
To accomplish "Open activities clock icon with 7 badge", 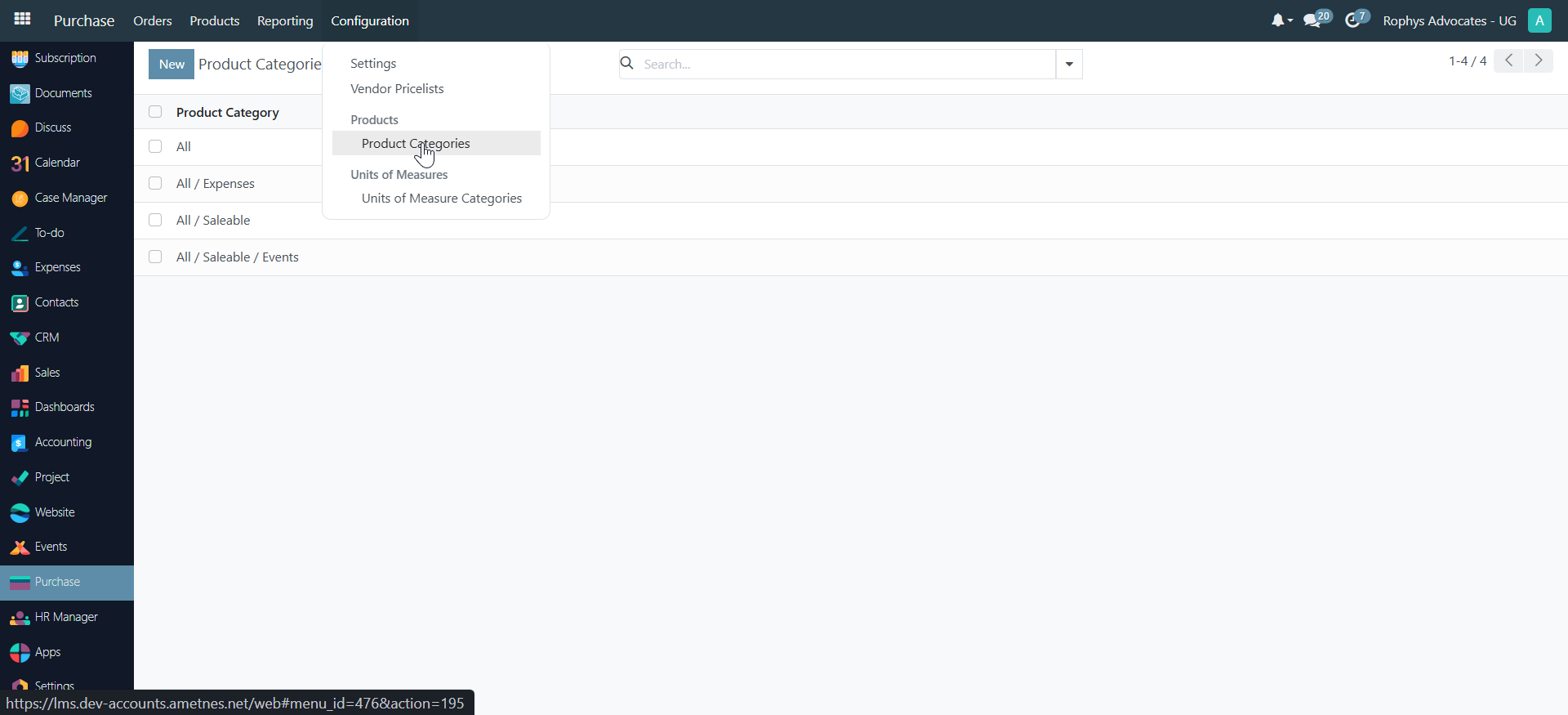I will [1357, 20].
